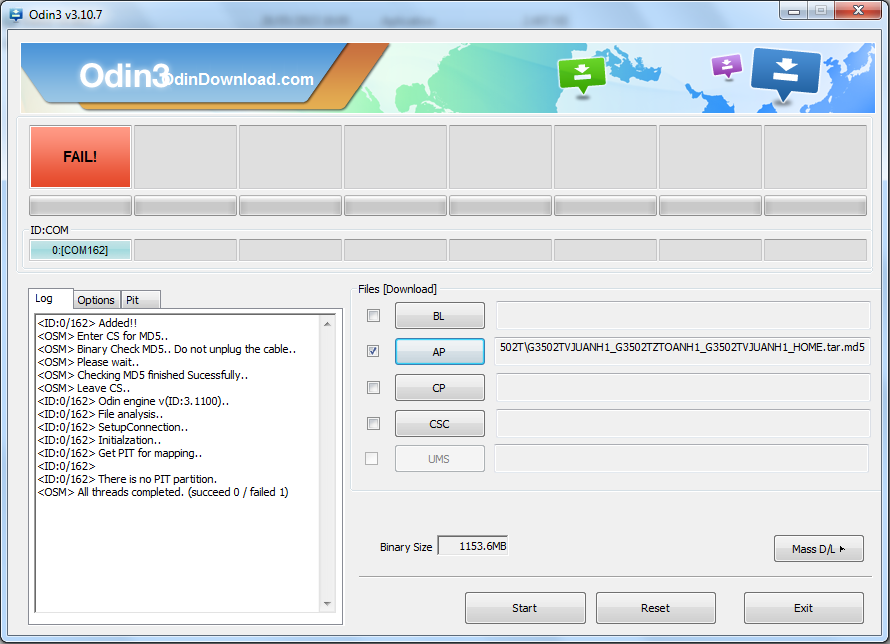890x644 pixels.
Task: Click the "Files [Download]" group label
Action: [397, 289]
